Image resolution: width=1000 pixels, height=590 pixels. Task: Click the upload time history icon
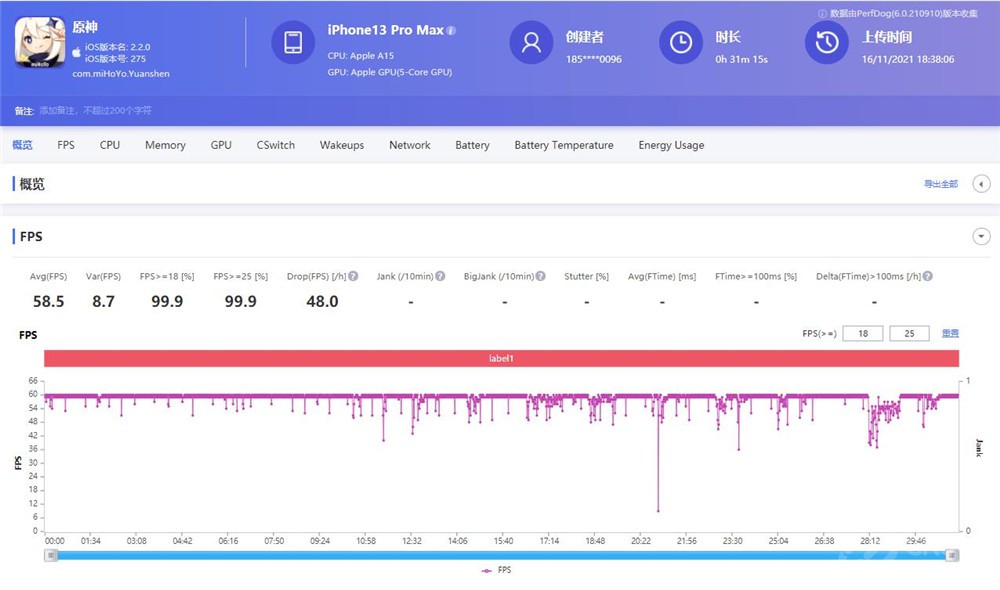click(x=827, y=42)
